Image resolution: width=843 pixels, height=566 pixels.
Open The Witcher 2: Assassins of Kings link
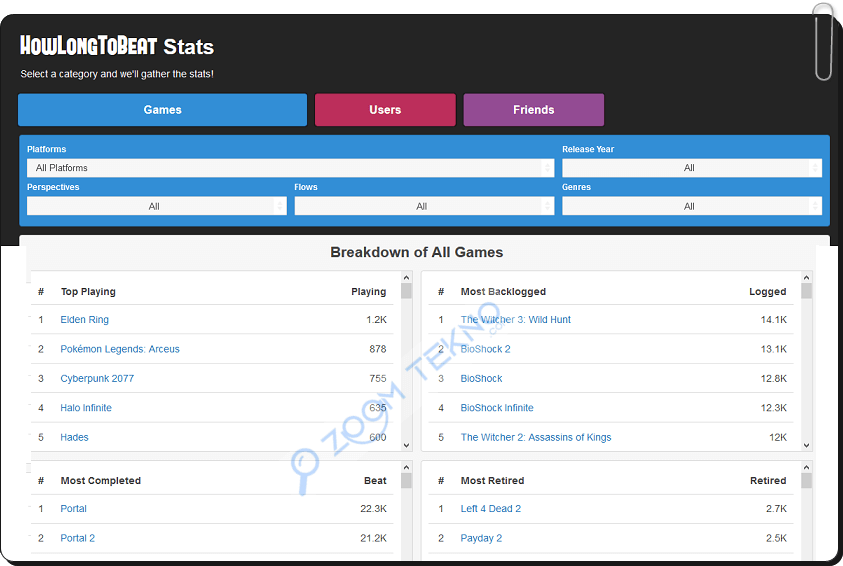pyautogui.click(x=536, y=437)
